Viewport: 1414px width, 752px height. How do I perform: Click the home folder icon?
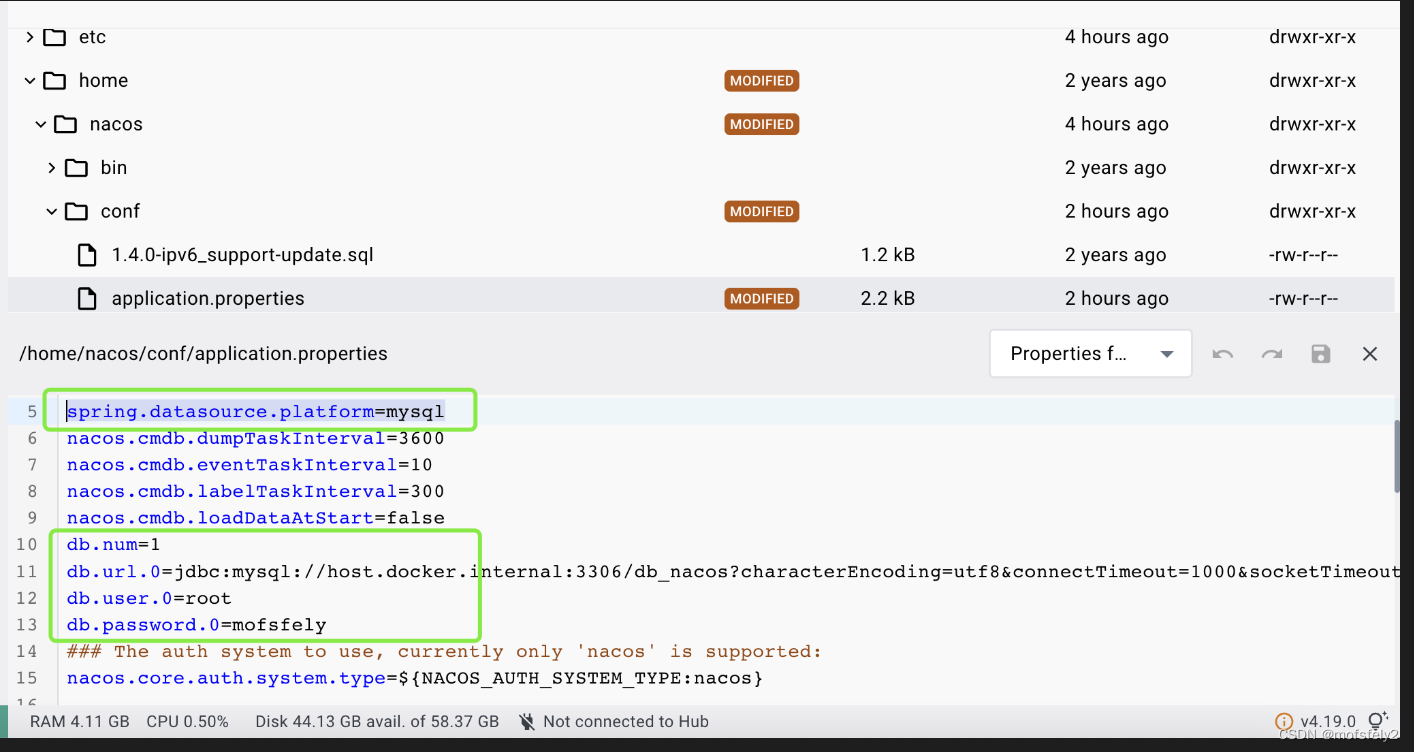[55, 81]
